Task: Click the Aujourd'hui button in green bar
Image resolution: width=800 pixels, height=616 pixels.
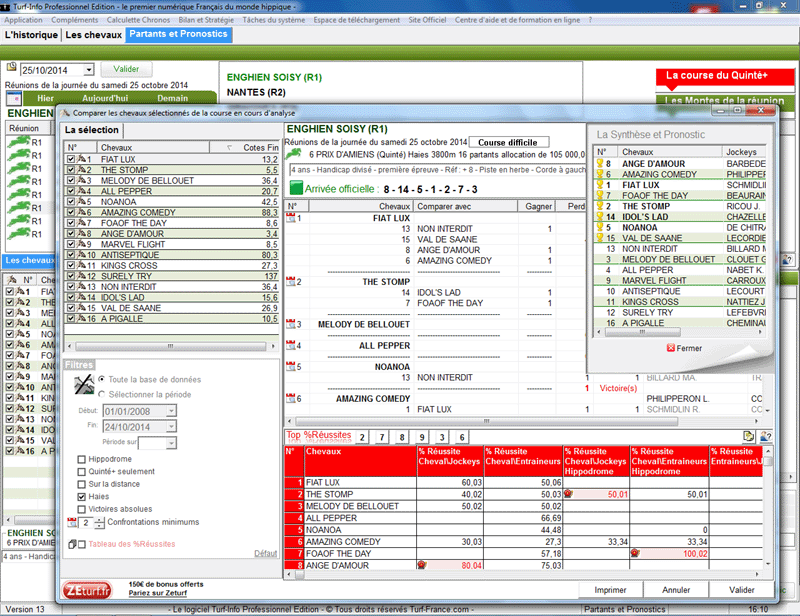Action: pos(105,98)
